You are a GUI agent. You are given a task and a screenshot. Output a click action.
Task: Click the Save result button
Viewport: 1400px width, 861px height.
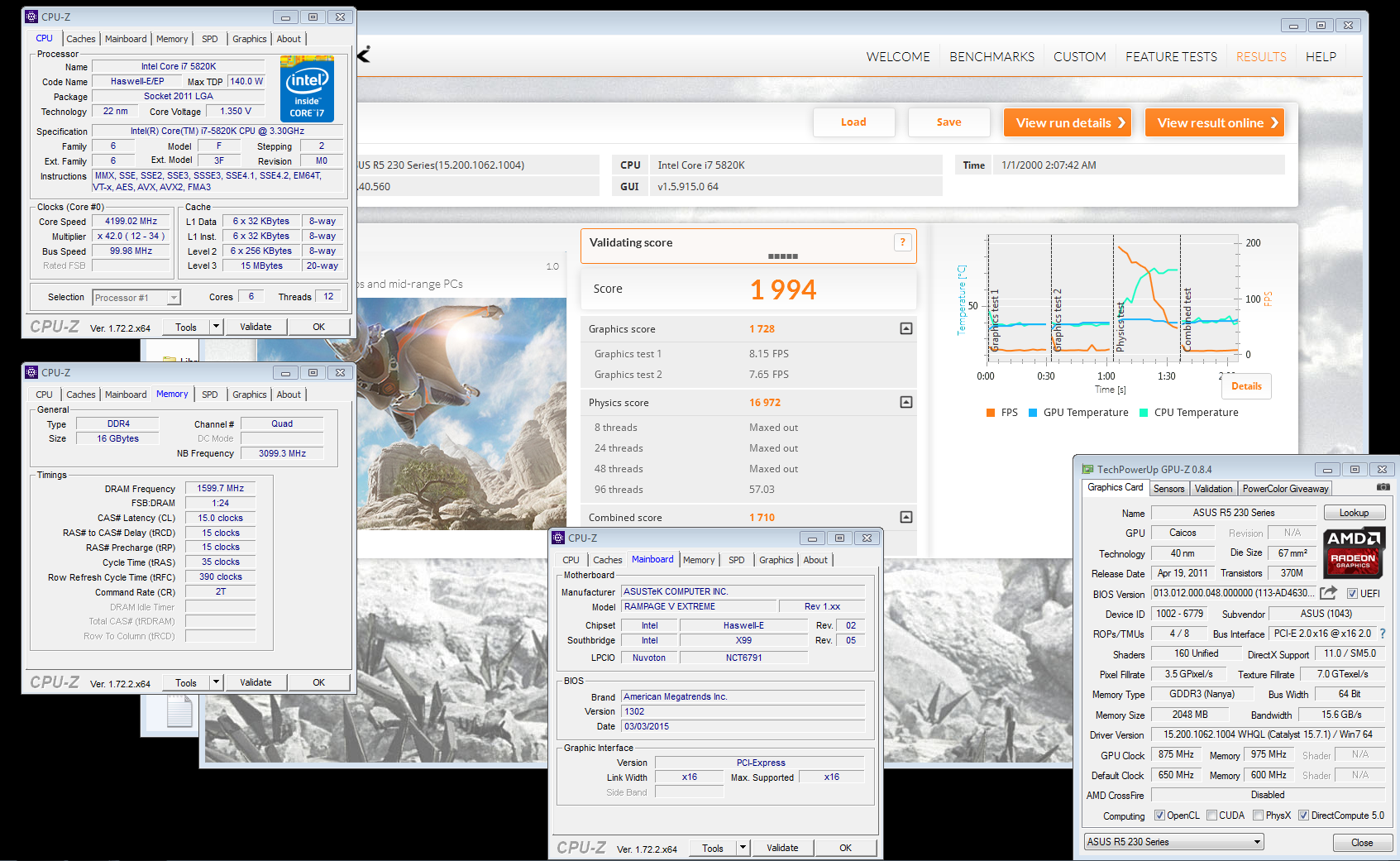(948, 122)
